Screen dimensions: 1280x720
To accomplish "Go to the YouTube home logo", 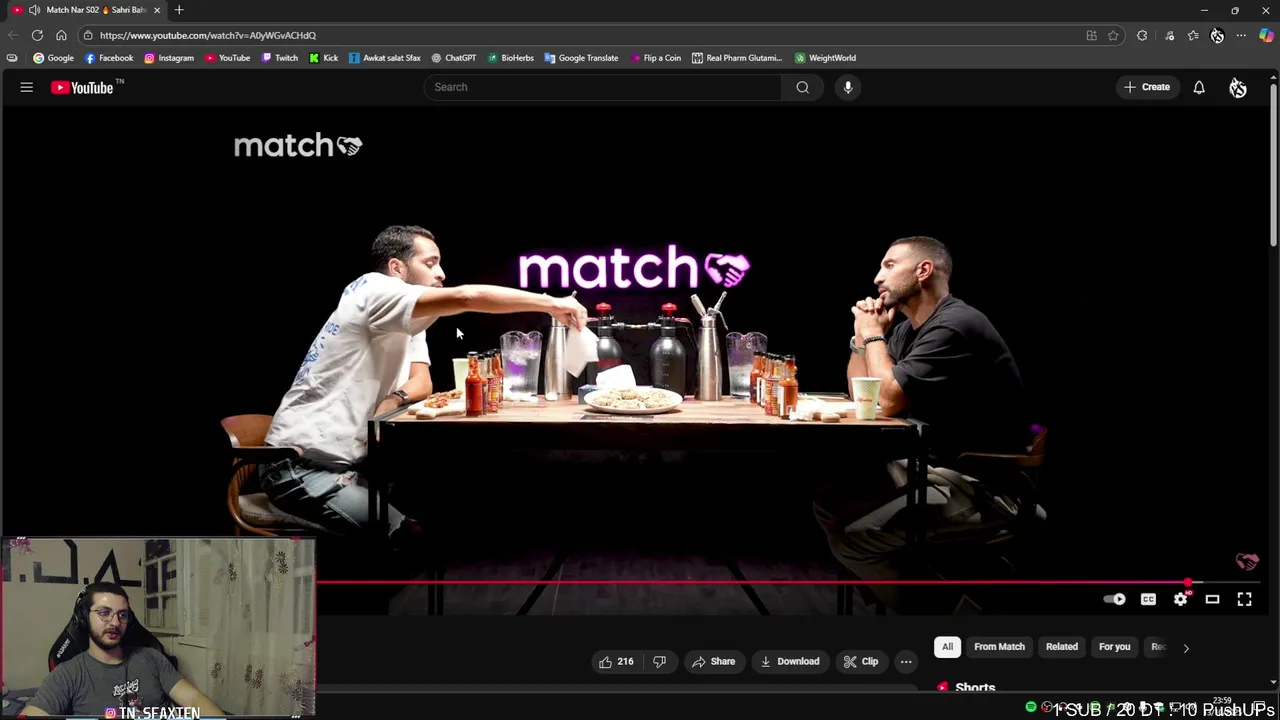I will 83,88.
